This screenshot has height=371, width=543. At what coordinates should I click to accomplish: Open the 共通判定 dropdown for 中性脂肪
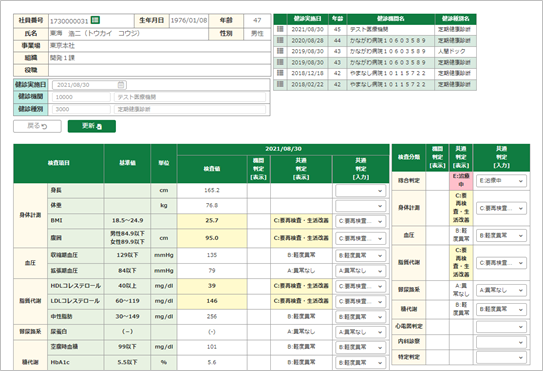point(360,317)
